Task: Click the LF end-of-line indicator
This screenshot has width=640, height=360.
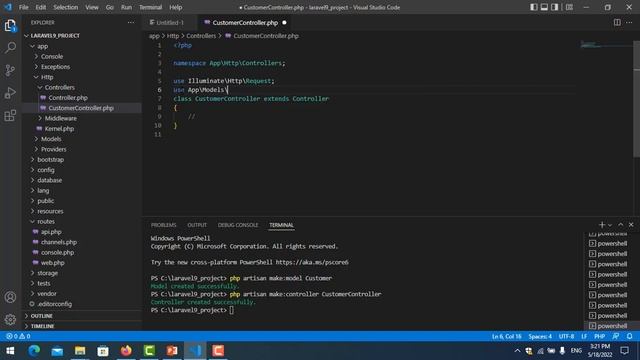Action: (584, 336)
